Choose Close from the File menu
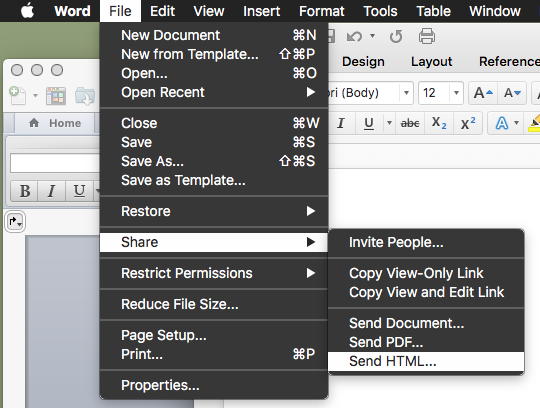540x408 pixels. coord(214,123)
